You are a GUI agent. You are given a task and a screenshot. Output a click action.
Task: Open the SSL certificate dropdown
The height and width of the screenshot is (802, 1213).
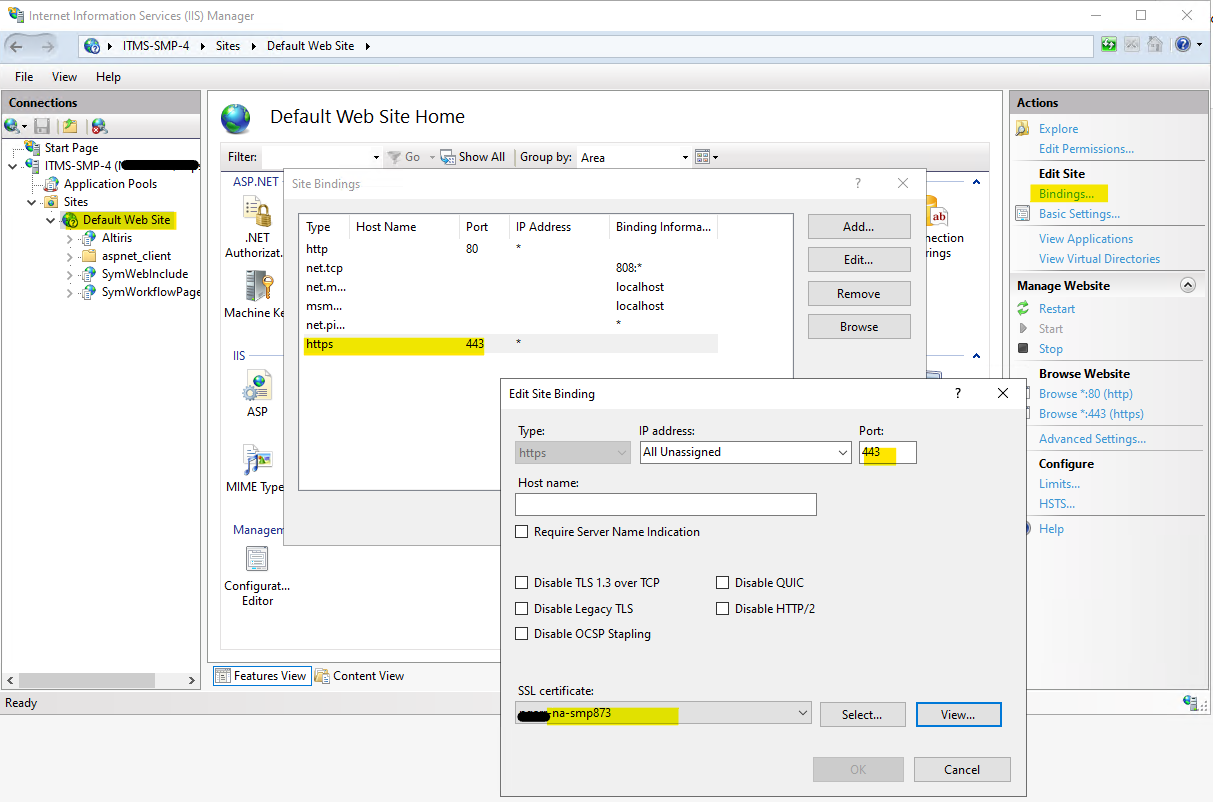pos(802,714)
